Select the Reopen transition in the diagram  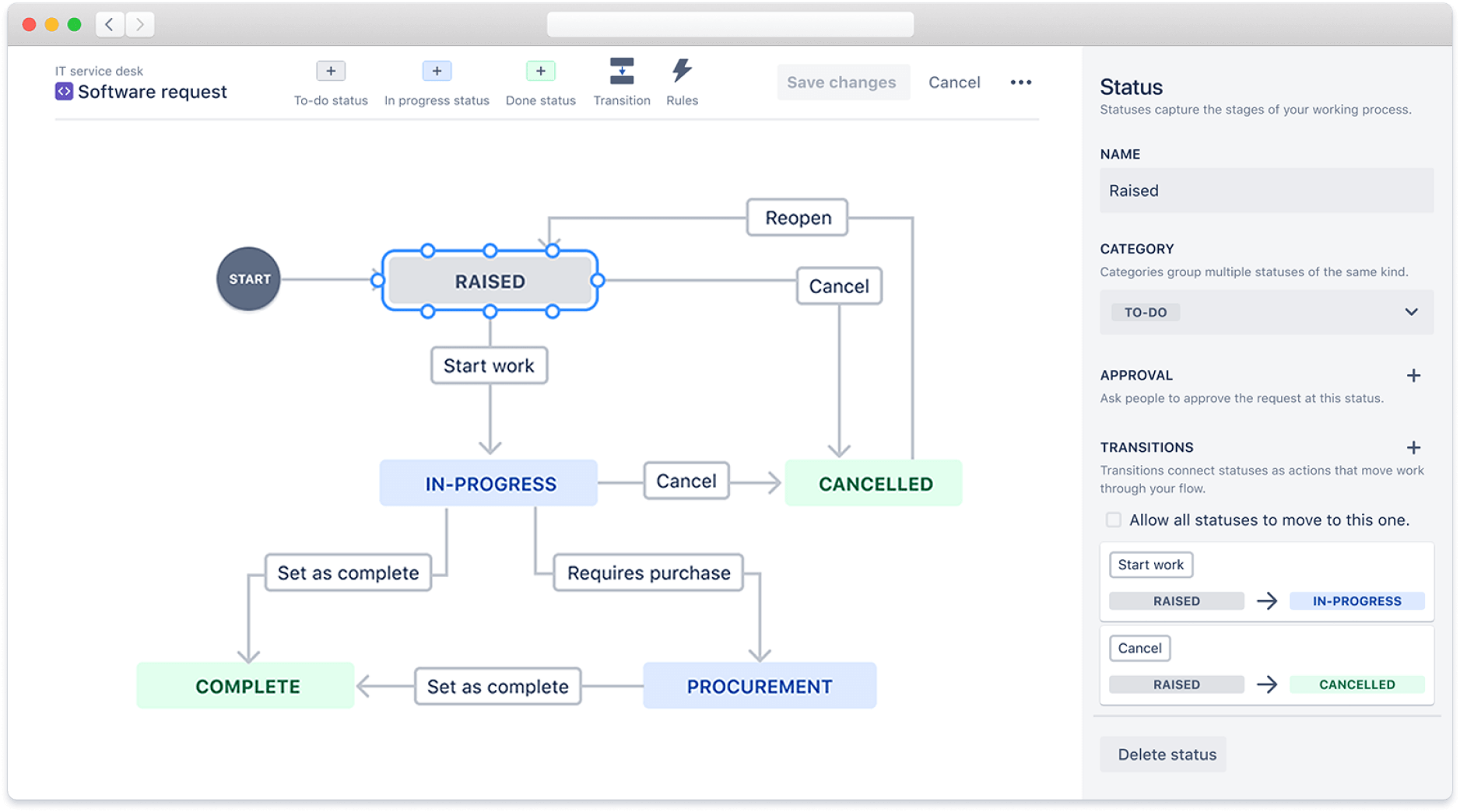point(796,218)
